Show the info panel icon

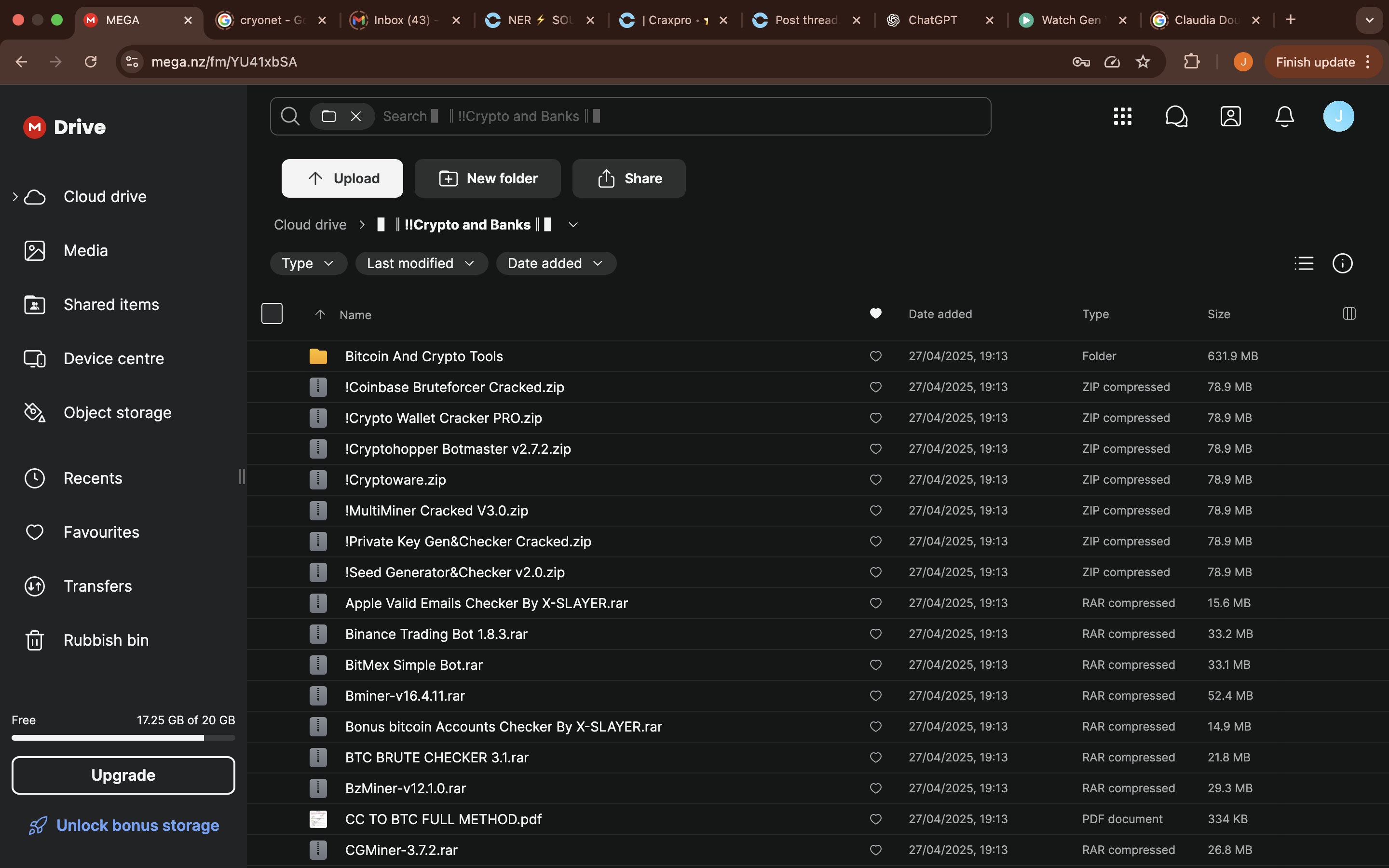(x=1342, y=263)
